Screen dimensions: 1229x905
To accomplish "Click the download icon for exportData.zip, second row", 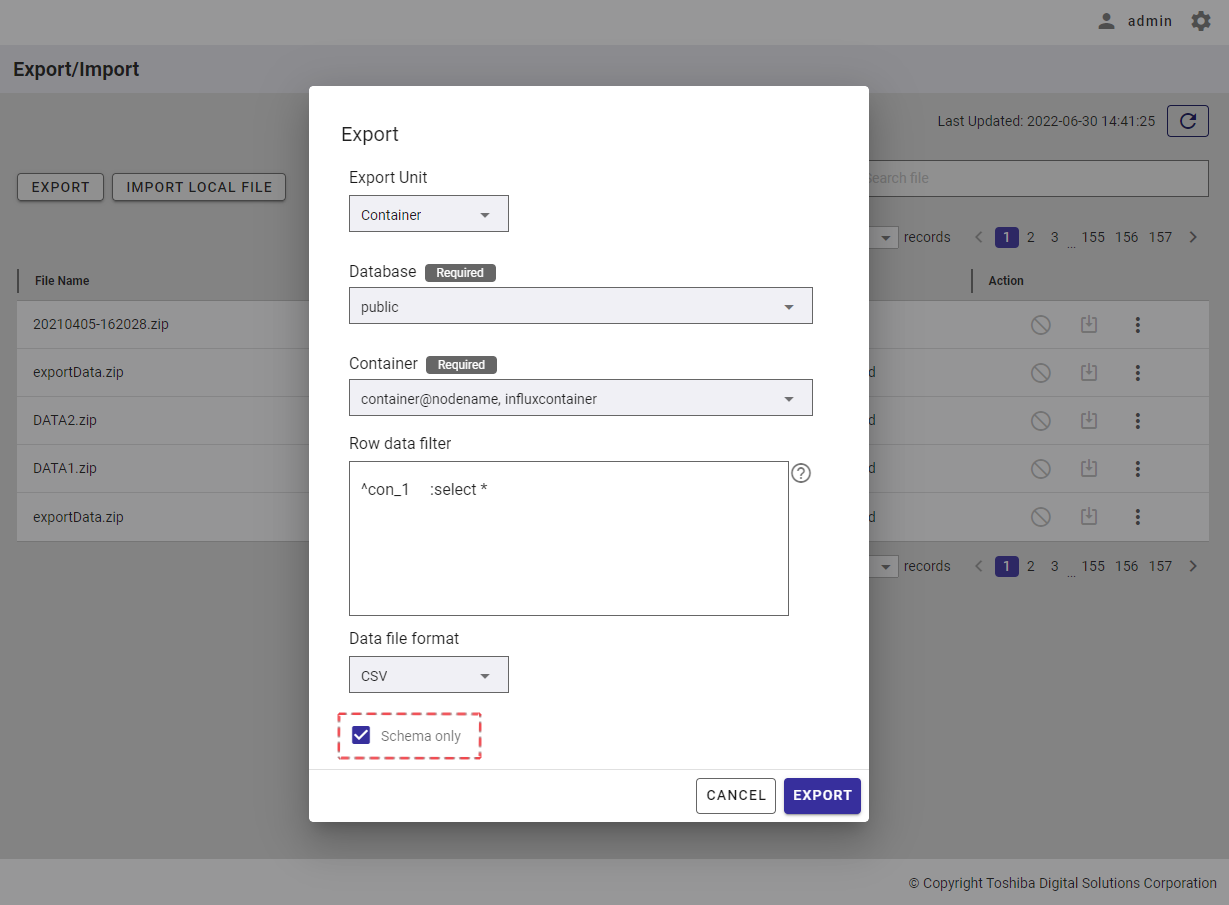I will pyautogui.click(x=1089, y=372).
